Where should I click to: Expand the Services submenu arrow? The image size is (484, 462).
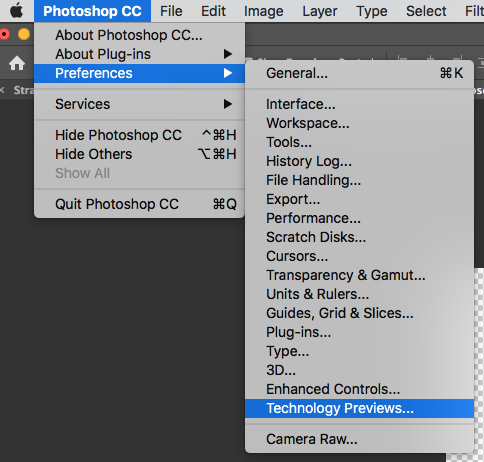click(228, 104)
